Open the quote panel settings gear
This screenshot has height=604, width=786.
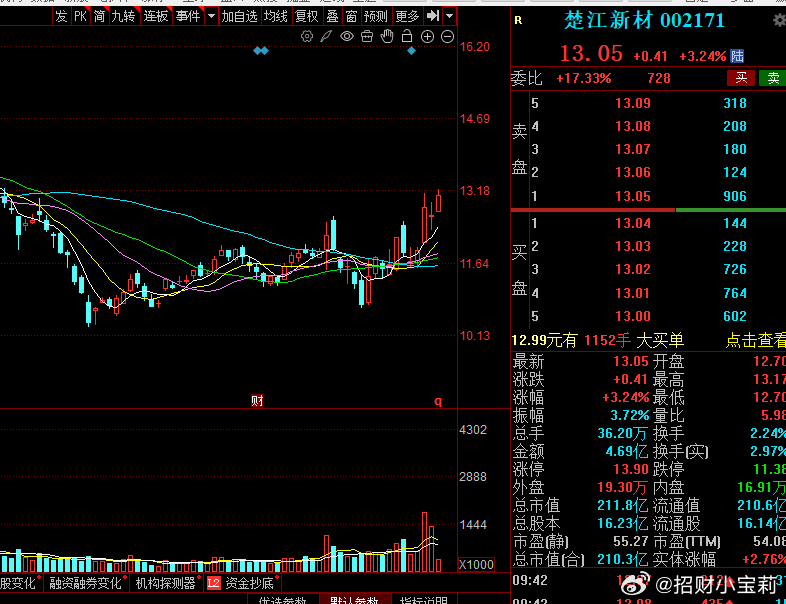click(x=779, y=21)
